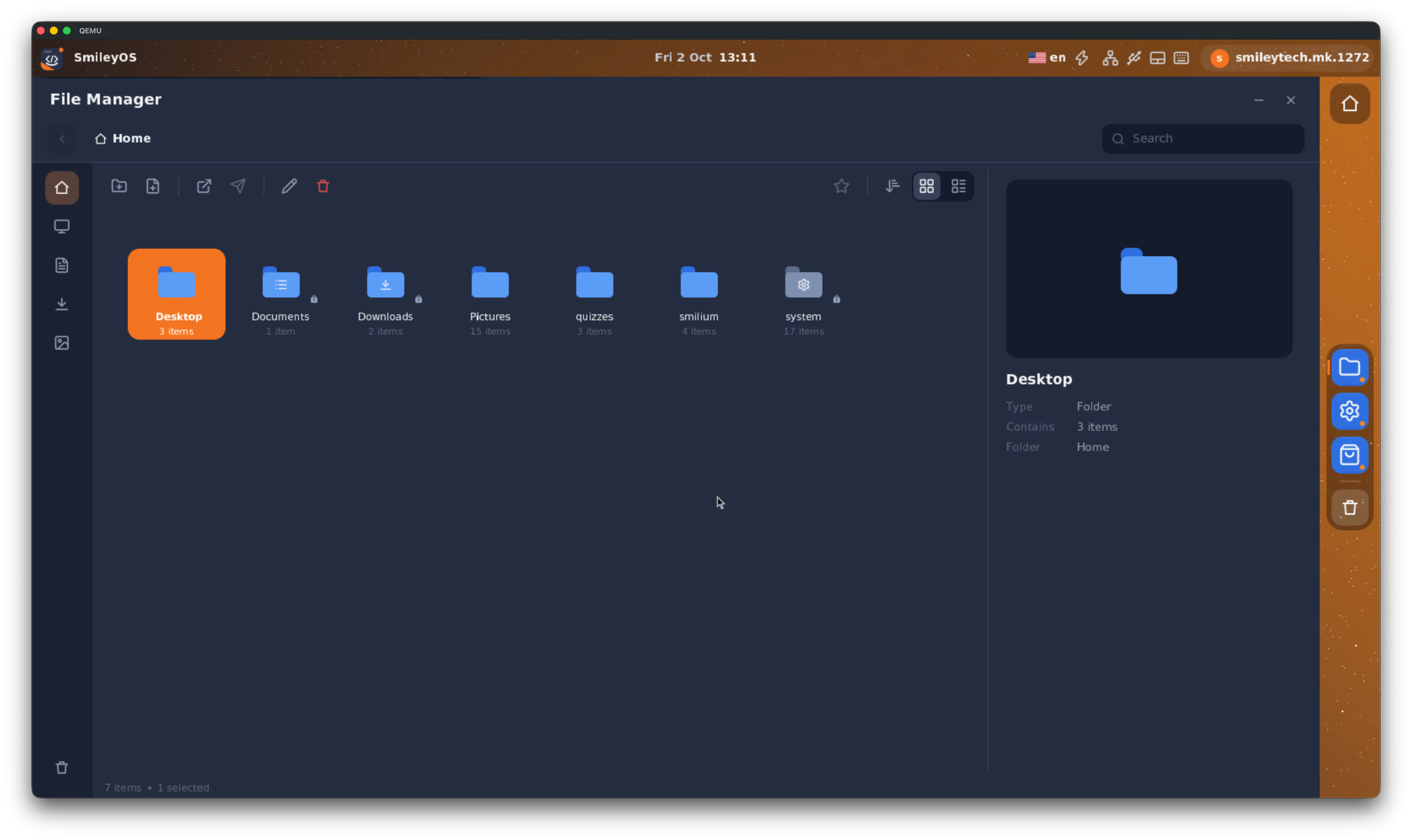Click the back navigation arrow
This screenshot has width=1412, height=840.
(62, 139)
